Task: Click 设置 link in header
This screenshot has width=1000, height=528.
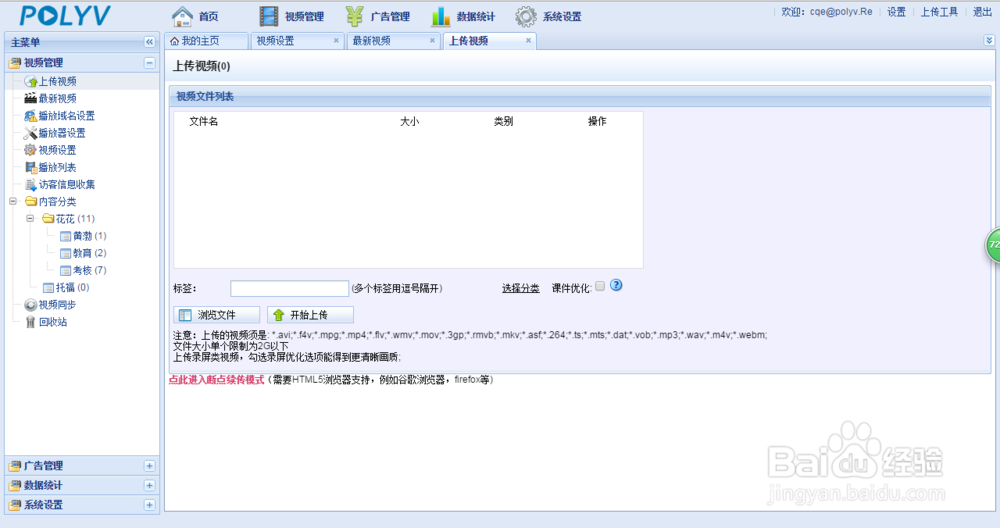Action: click(x=896, y=11)
